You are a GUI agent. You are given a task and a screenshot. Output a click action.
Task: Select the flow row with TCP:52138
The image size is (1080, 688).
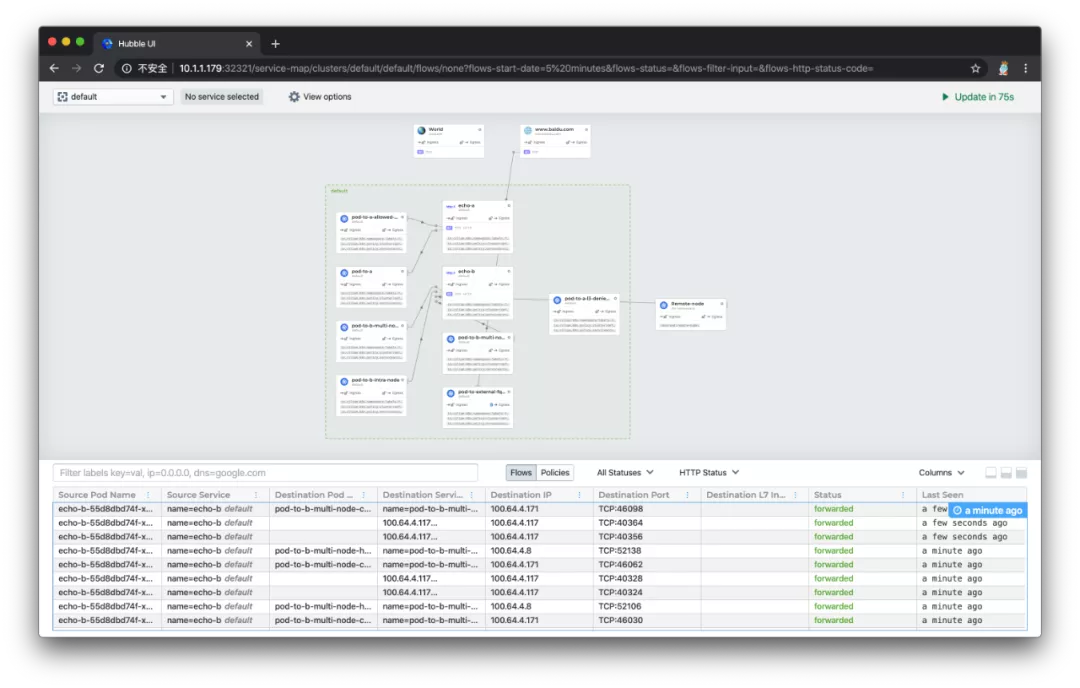(540, 550)
